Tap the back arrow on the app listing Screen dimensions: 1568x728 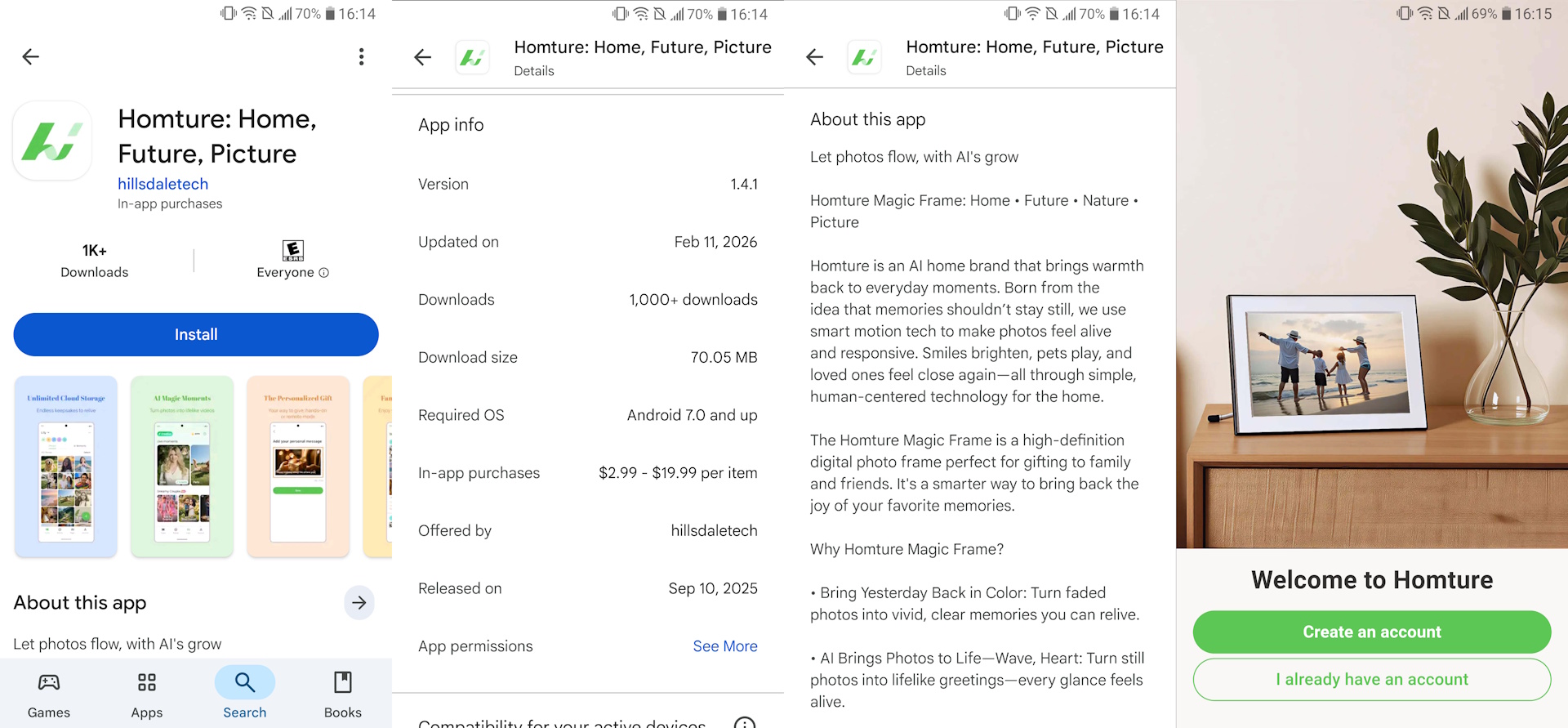[x=30, y=56]
